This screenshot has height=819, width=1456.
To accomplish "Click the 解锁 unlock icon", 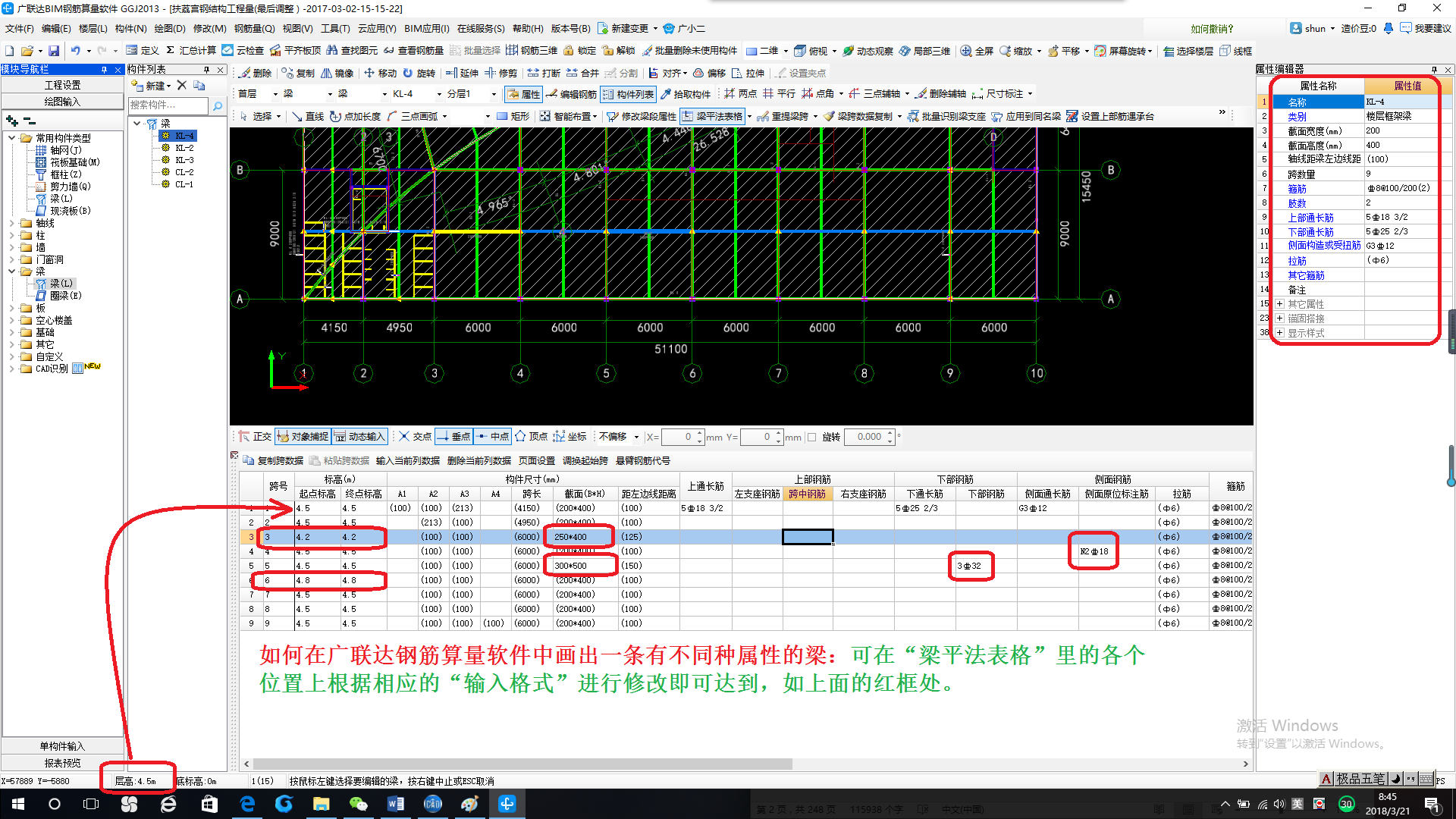I will tap(619, 51).
